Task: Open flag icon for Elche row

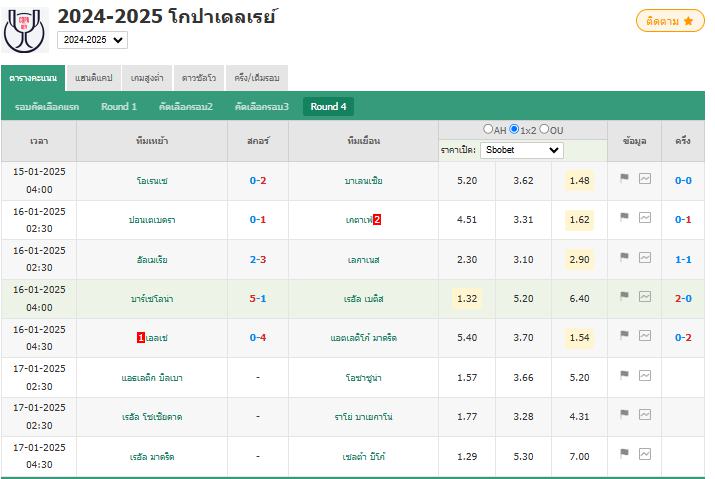Action: click(x=624, y=335)
